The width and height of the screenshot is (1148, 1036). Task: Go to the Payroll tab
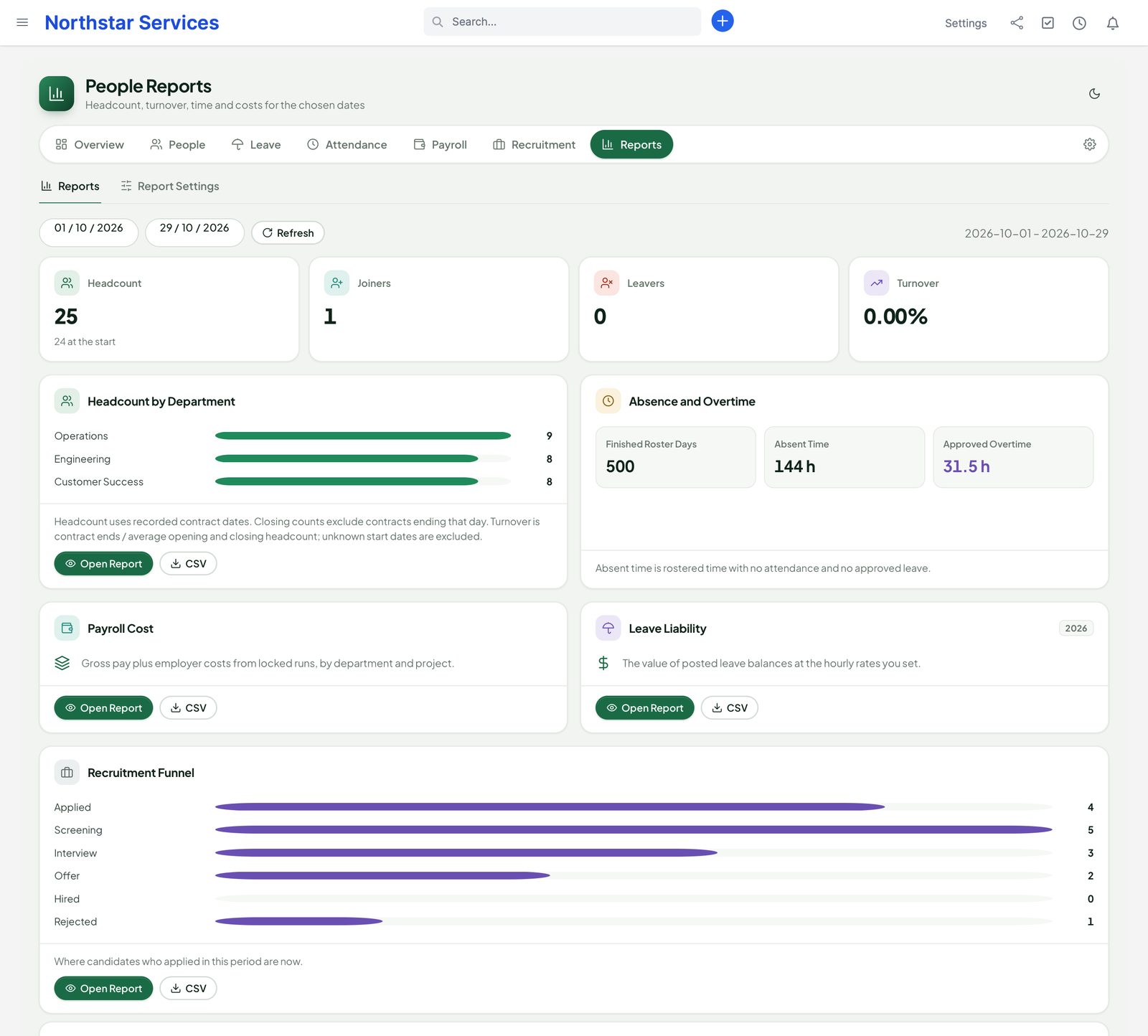click(441, 144)
